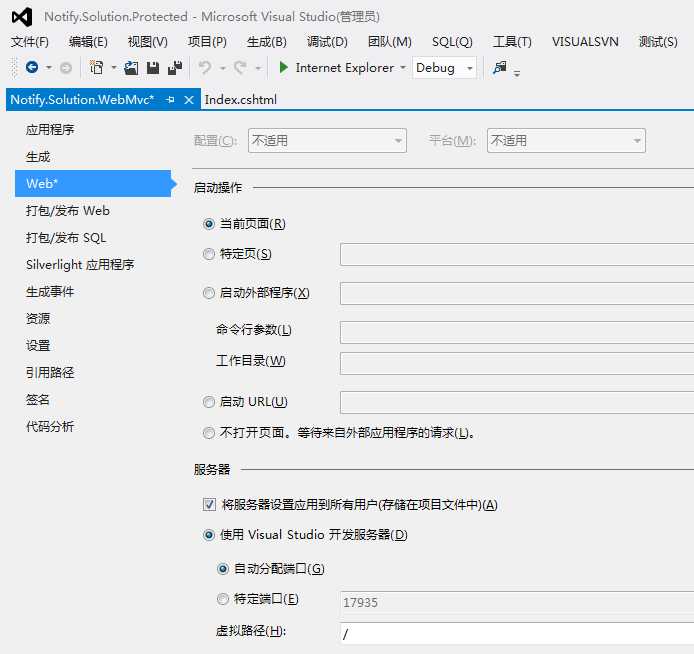Viewport: 694px width, 654px height.
Task: Select the Web* properties page
Action: pos(93,184)
